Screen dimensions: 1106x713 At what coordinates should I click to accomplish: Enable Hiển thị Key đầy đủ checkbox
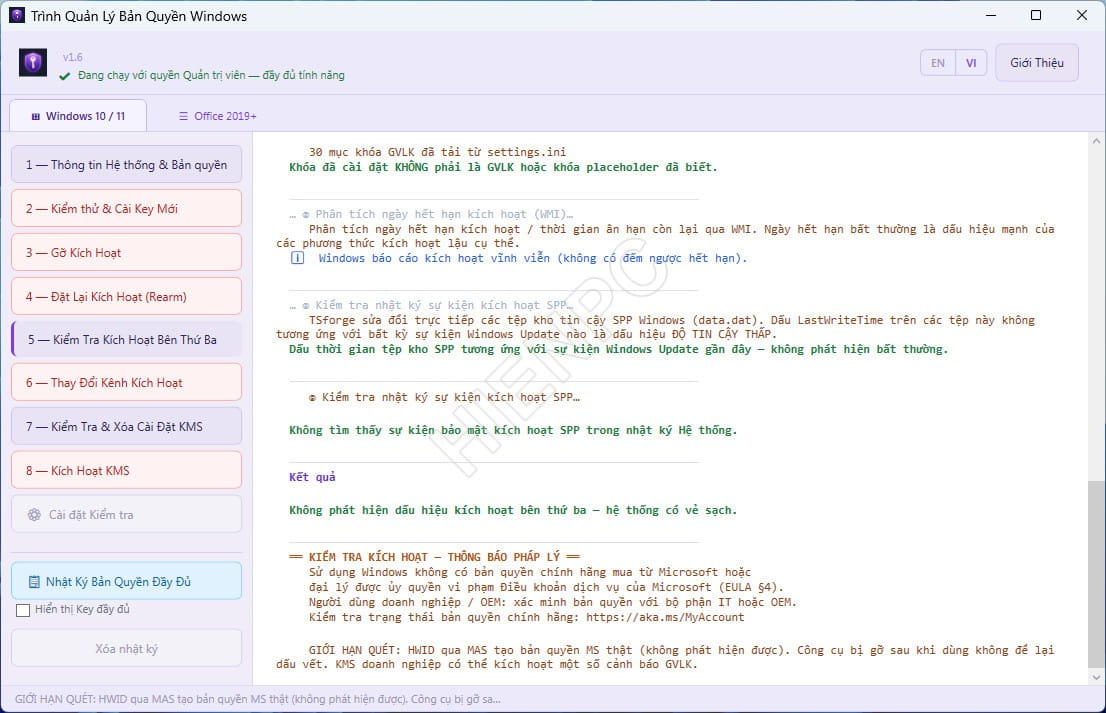[x=23, y=610]
